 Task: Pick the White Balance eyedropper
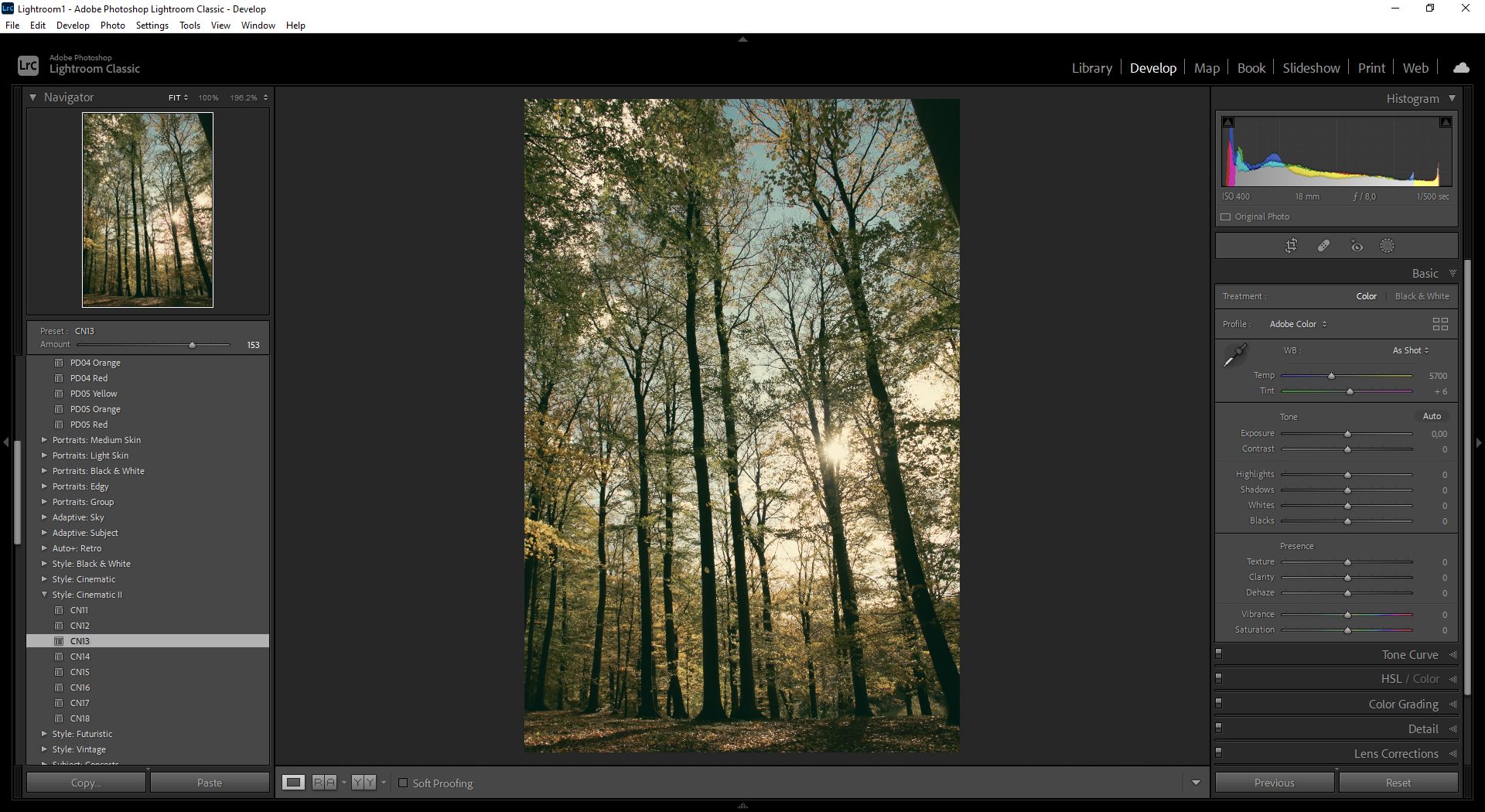coord(1235,354)
